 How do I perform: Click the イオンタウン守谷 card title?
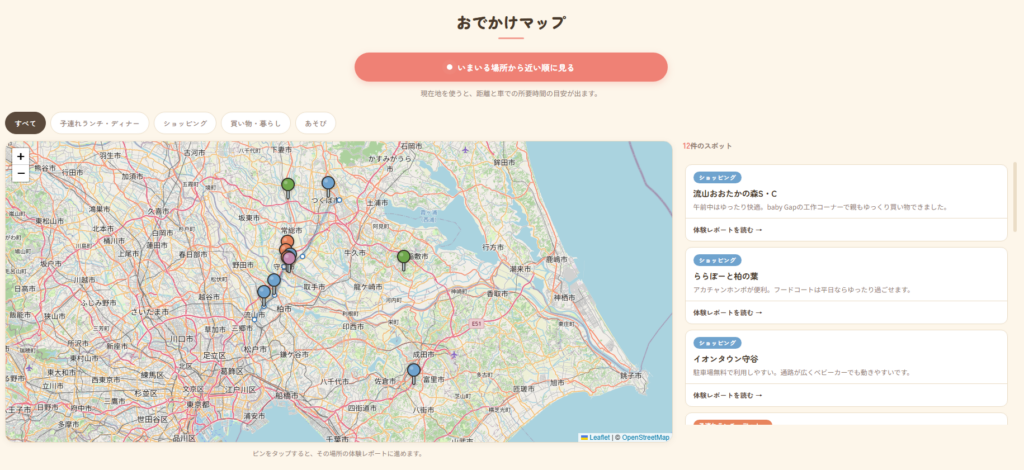click(x=726, y=359)
